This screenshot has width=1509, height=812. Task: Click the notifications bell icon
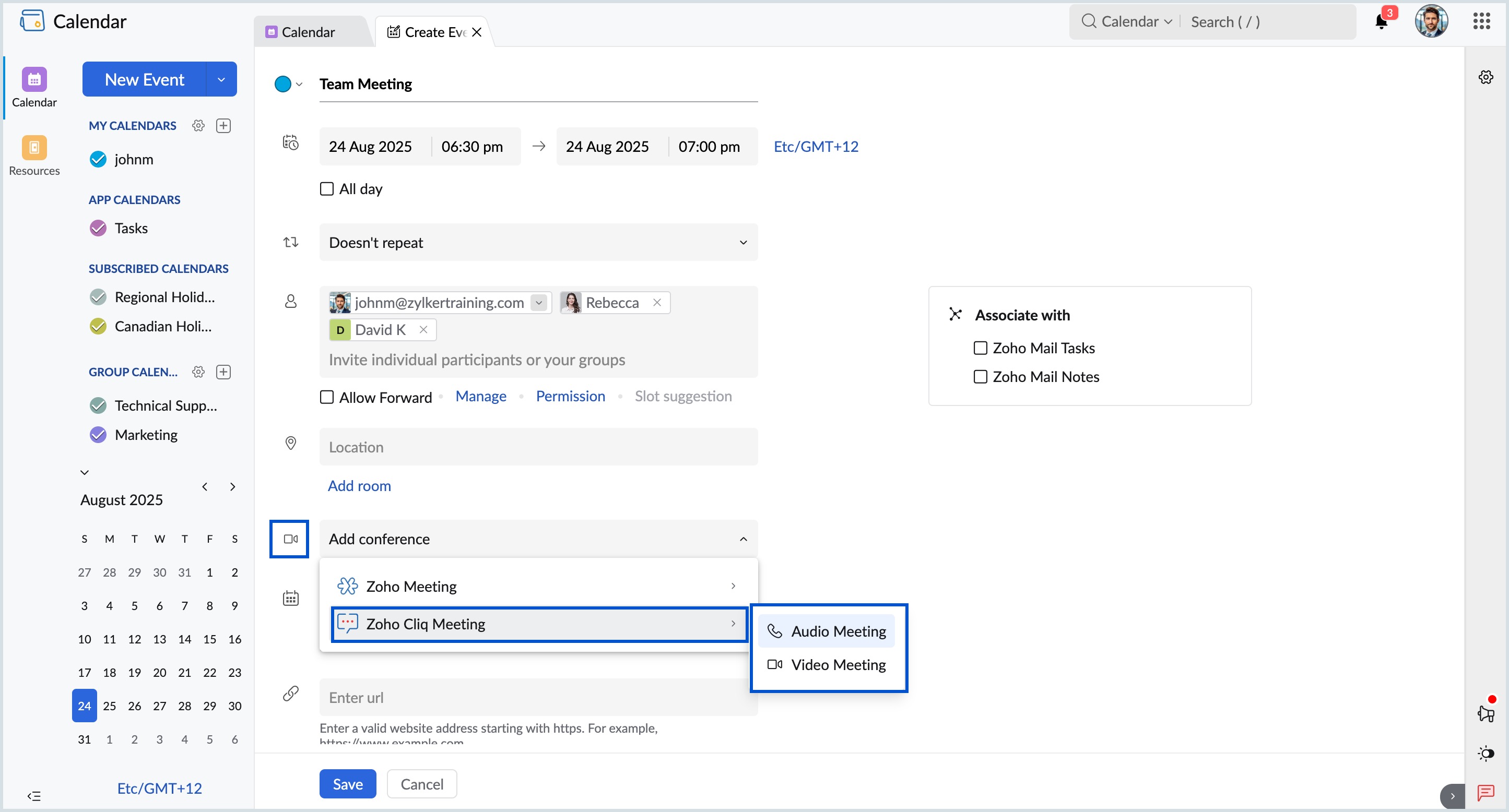pos(1381,22)
